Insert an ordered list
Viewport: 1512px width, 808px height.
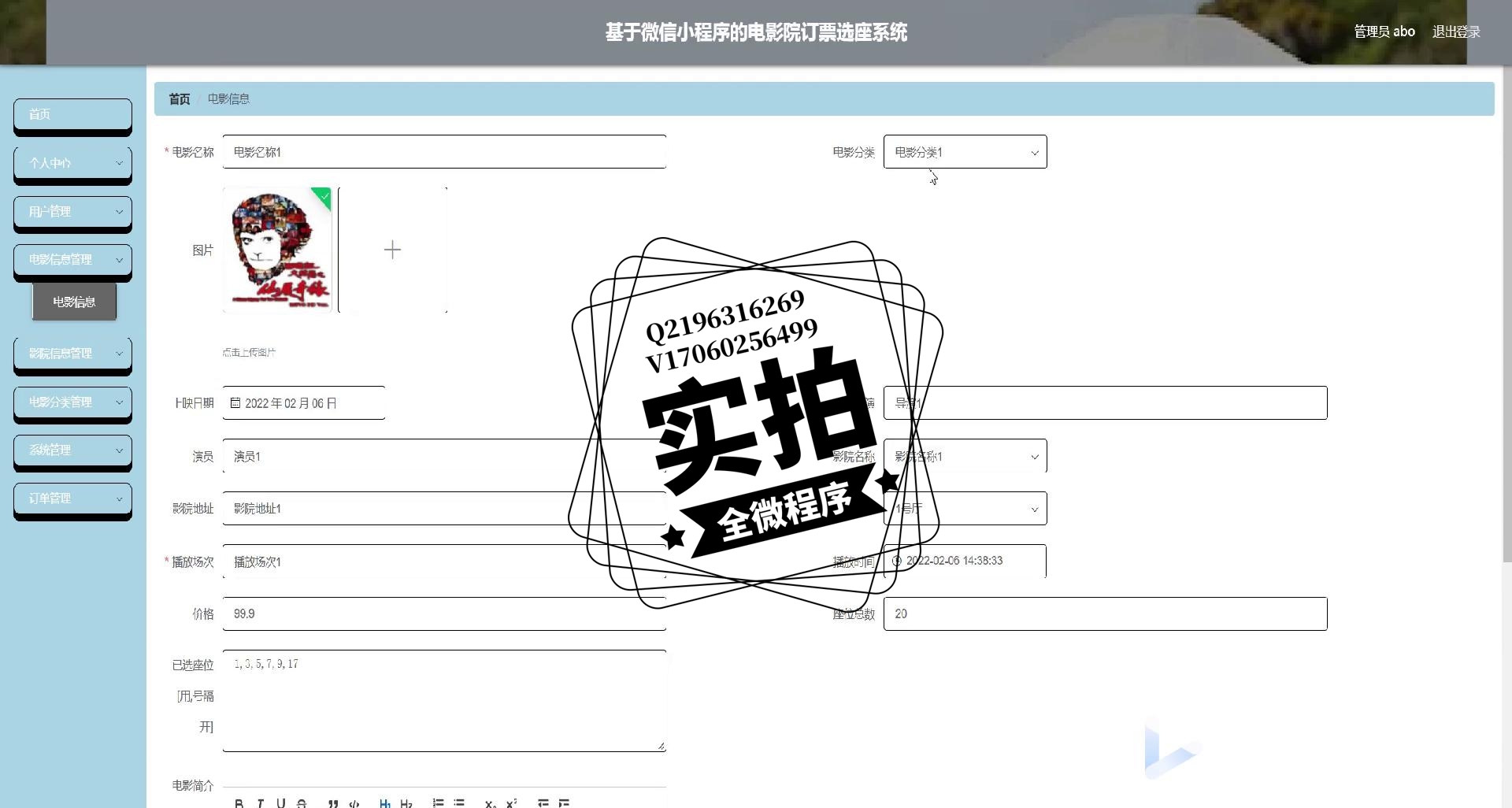tap(438, 803)
